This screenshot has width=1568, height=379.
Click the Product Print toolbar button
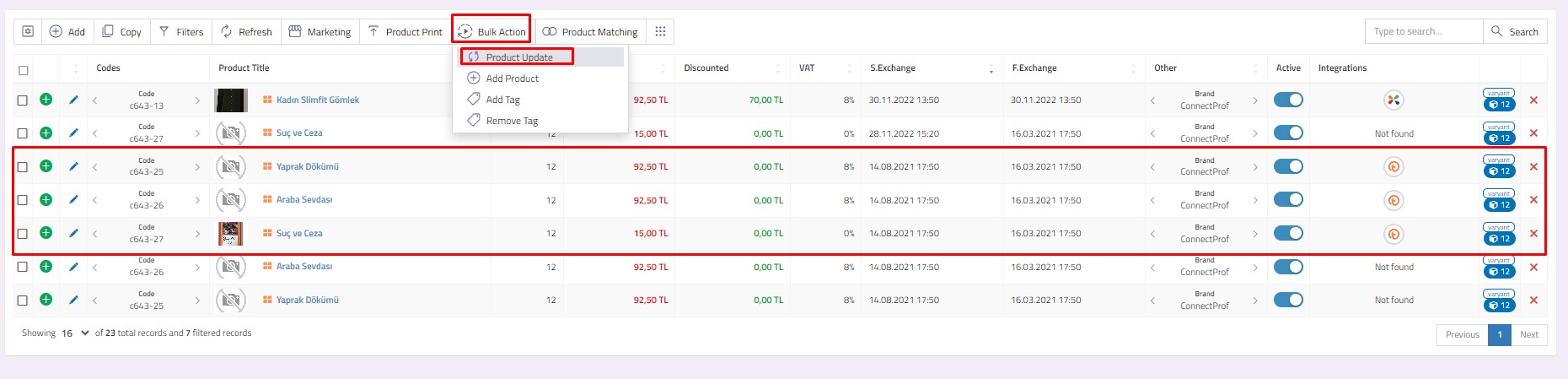(x=405, y=31)
